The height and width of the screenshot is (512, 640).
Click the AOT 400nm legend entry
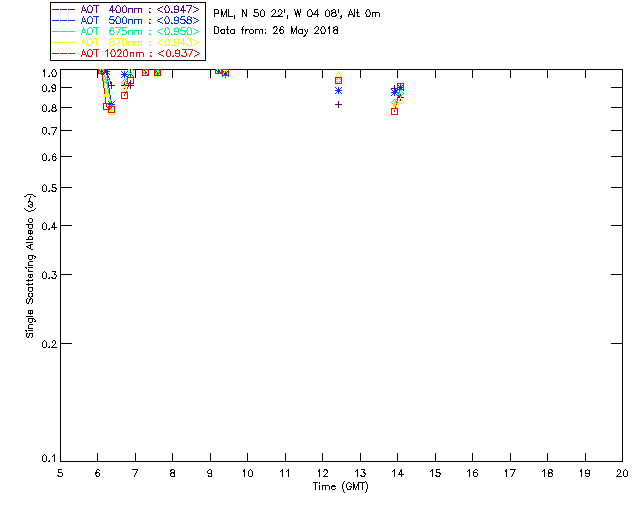click(126, 9)
